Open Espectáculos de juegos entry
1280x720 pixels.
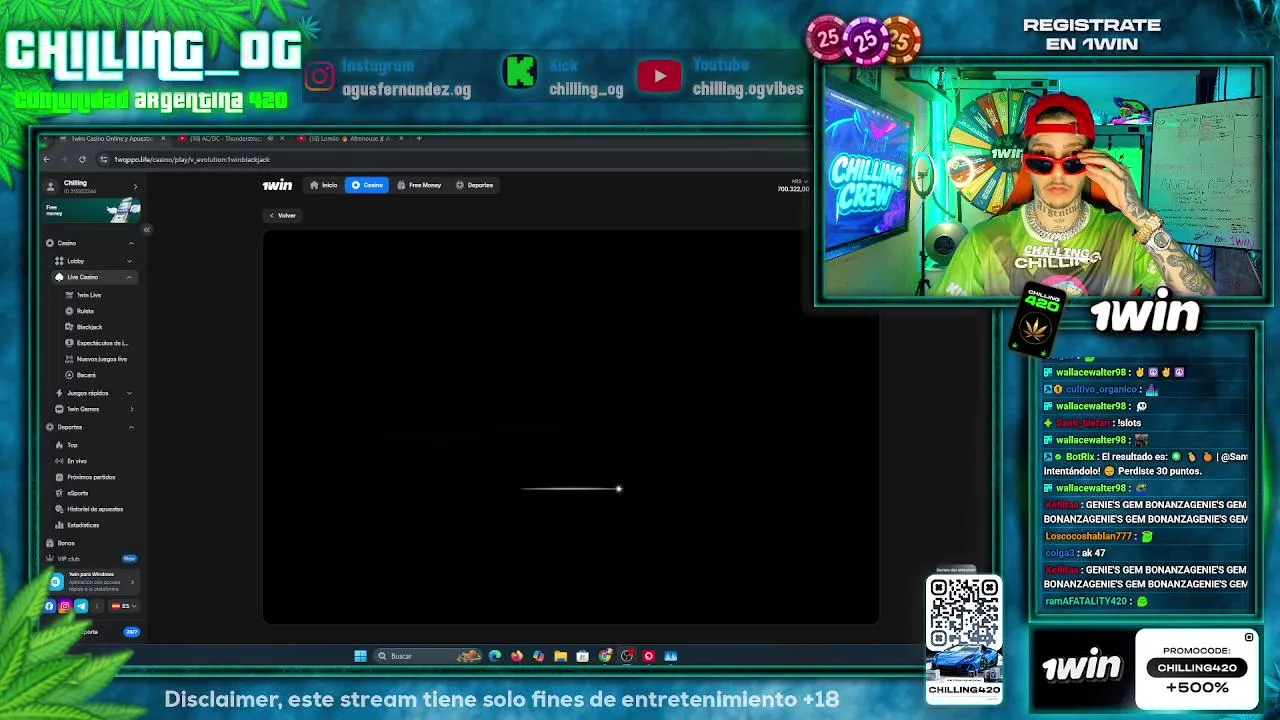[x=96, y=343]
